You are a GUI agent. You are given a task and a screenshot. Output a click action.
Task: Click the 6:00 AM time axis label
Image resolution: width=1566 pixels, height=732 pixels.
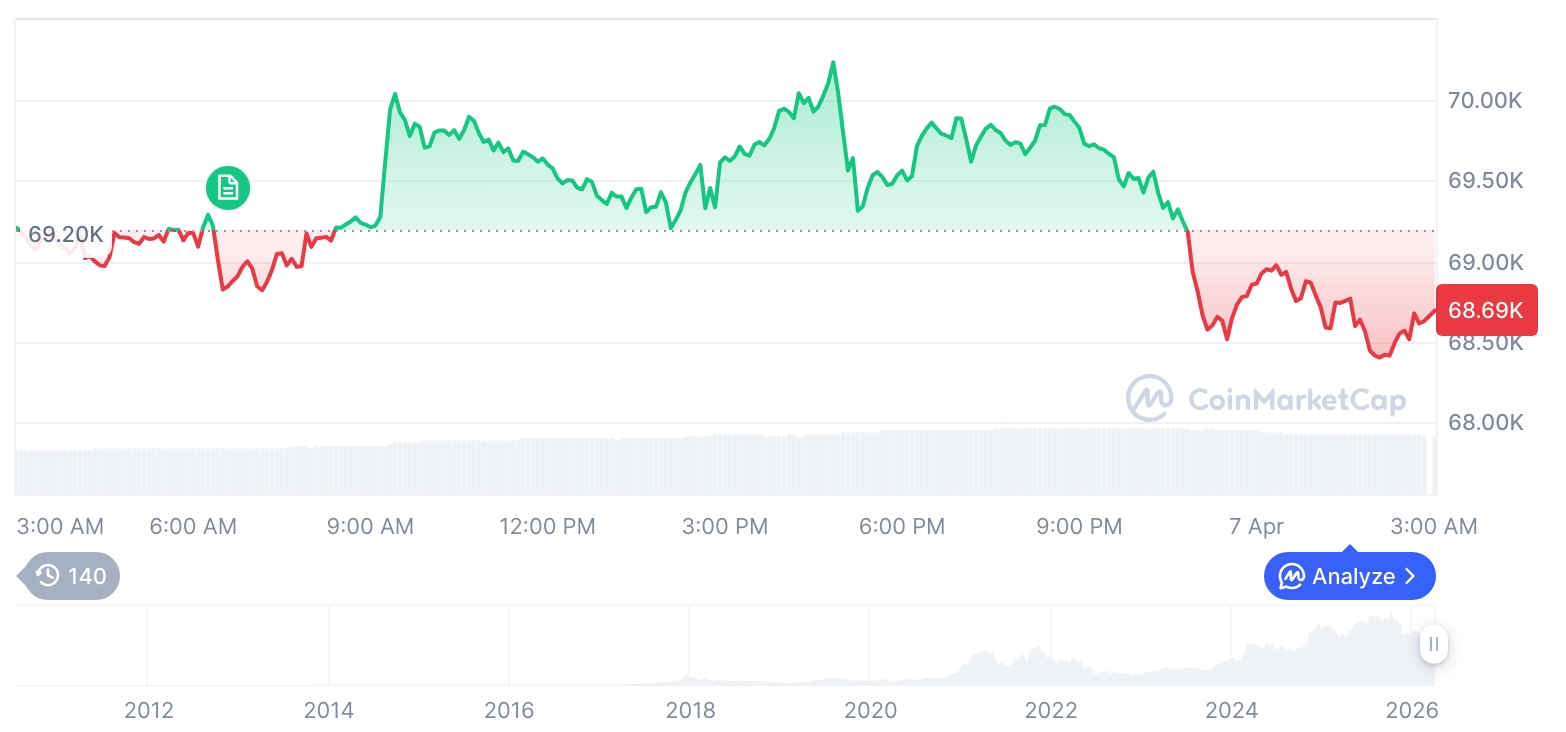(x=193, y=526)
